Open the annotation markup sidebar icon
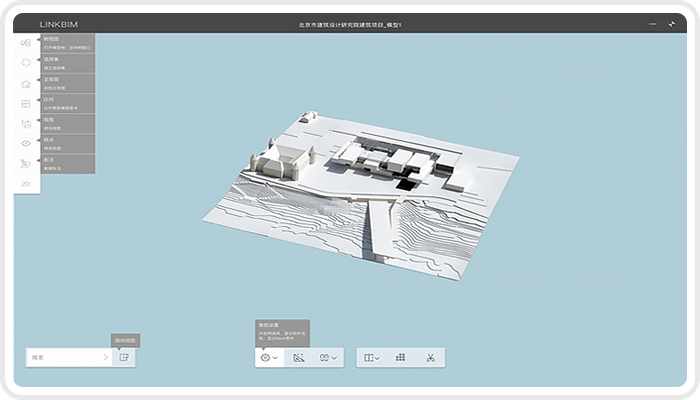 [x=26, y=164]
